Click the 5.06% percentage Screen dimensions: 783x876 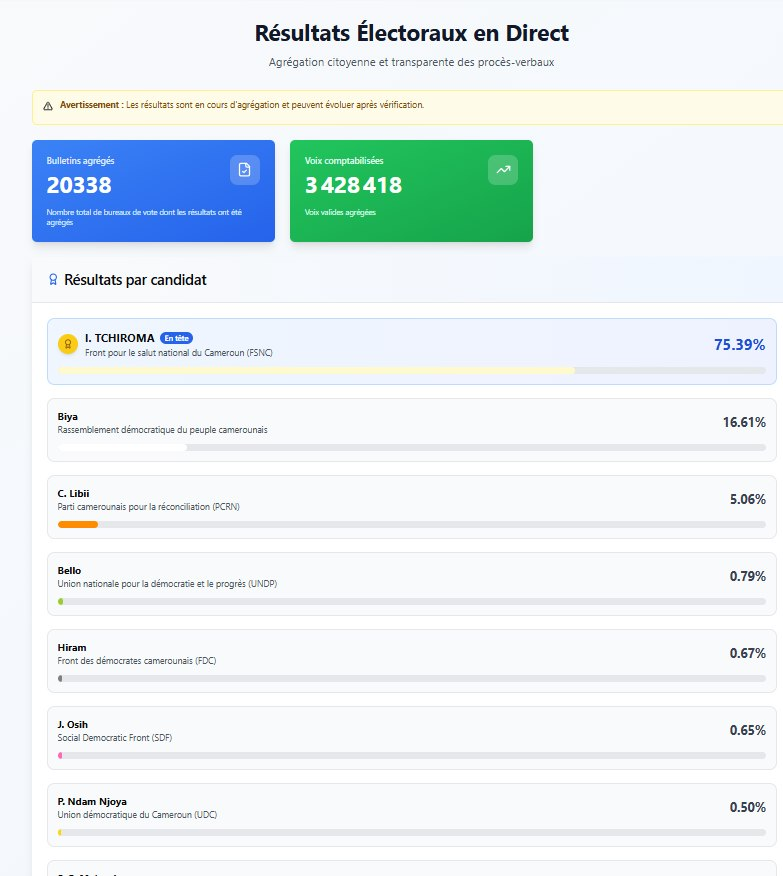[748, 499]
